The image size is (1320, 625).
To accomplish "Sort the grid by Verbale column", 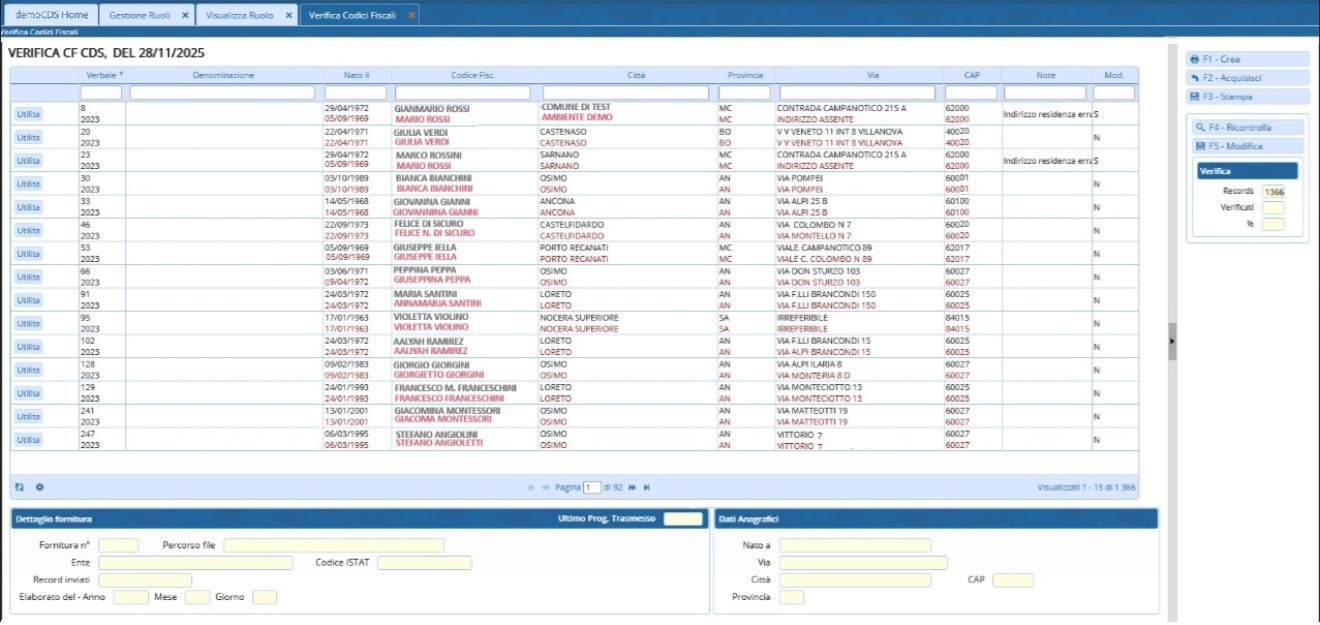I will (102, 75).
